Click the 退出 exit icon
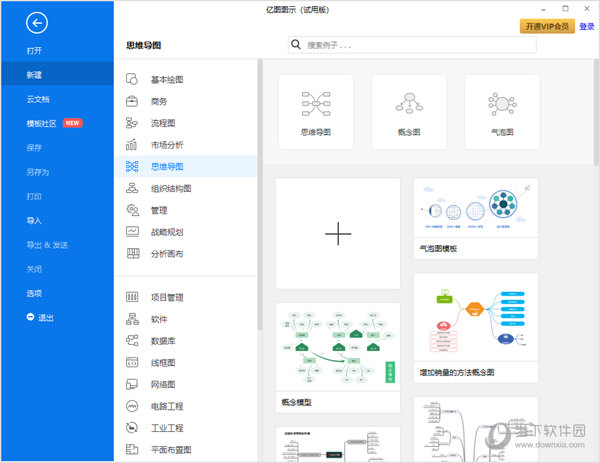This screenshot has width=600, height=463. click(x=30, y=317)
